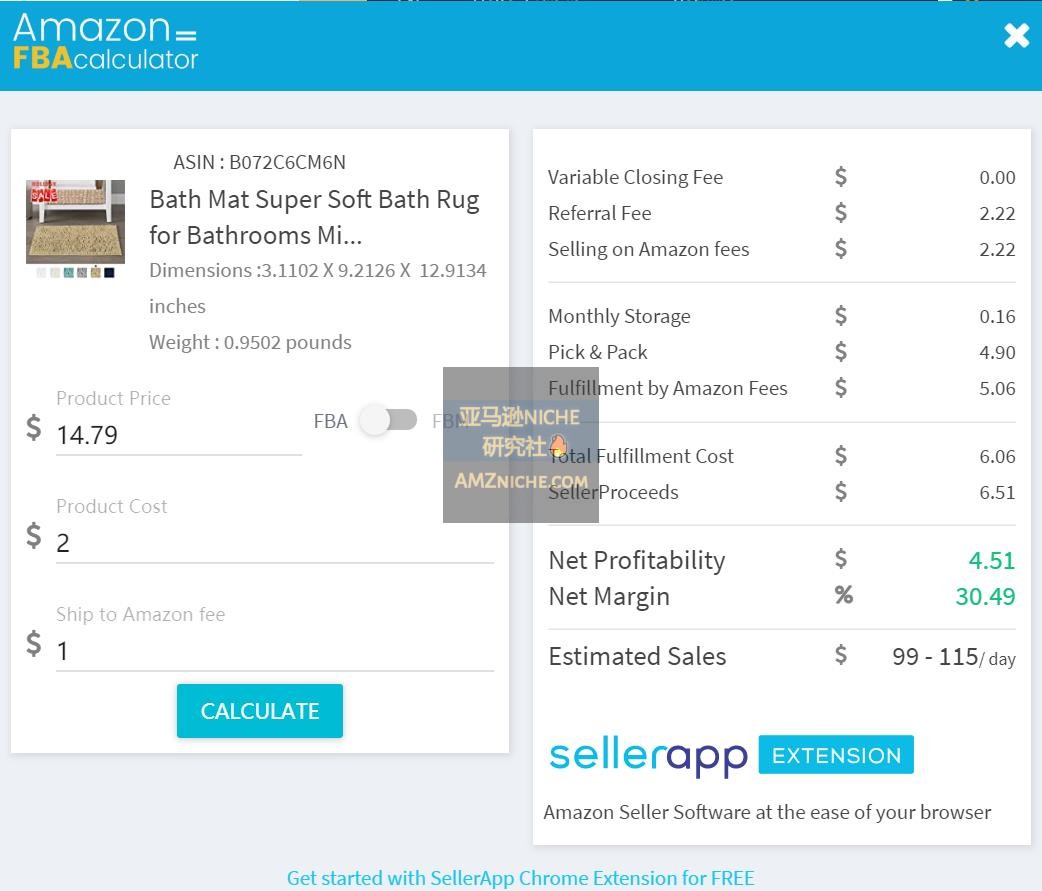Image resolution: width=1042 pixels, height=891 pixels.
Task: Click the "Net Profitability" label
Action: click(637, 561)
